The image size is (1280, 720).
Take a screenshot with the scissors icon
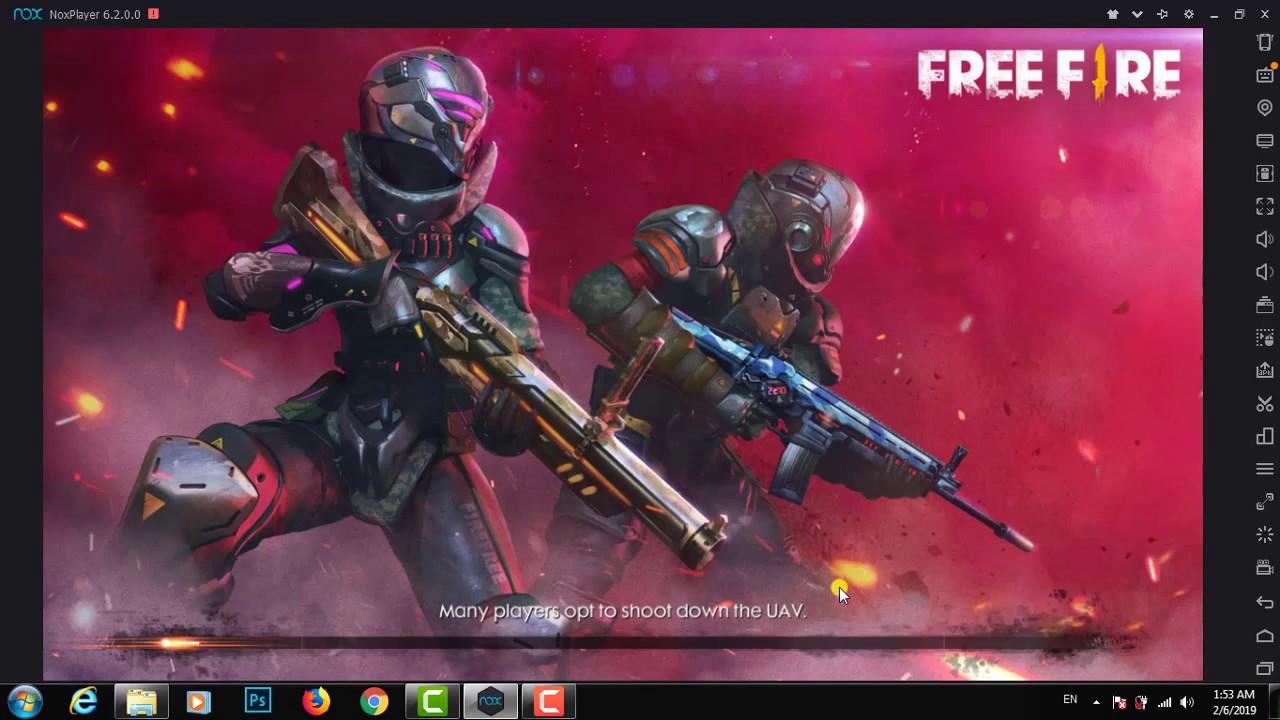(x=1265, y=404)
